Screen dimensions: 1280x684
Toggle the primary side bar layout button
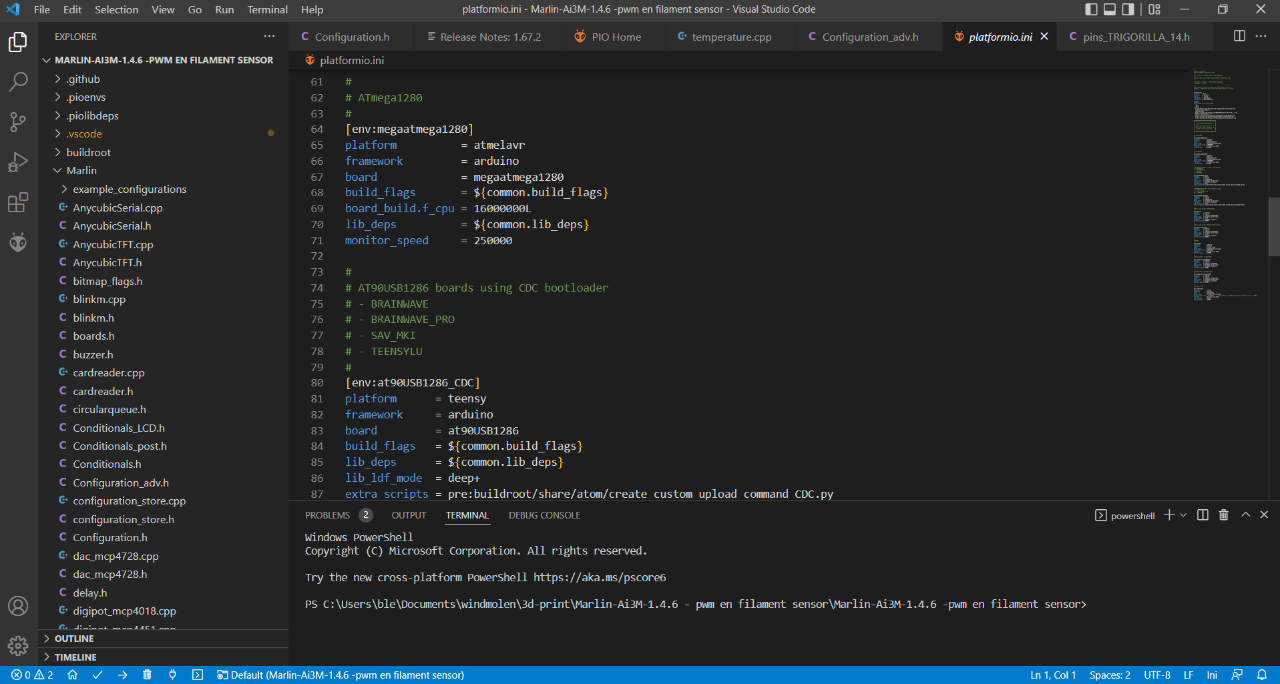point(1091,9)
